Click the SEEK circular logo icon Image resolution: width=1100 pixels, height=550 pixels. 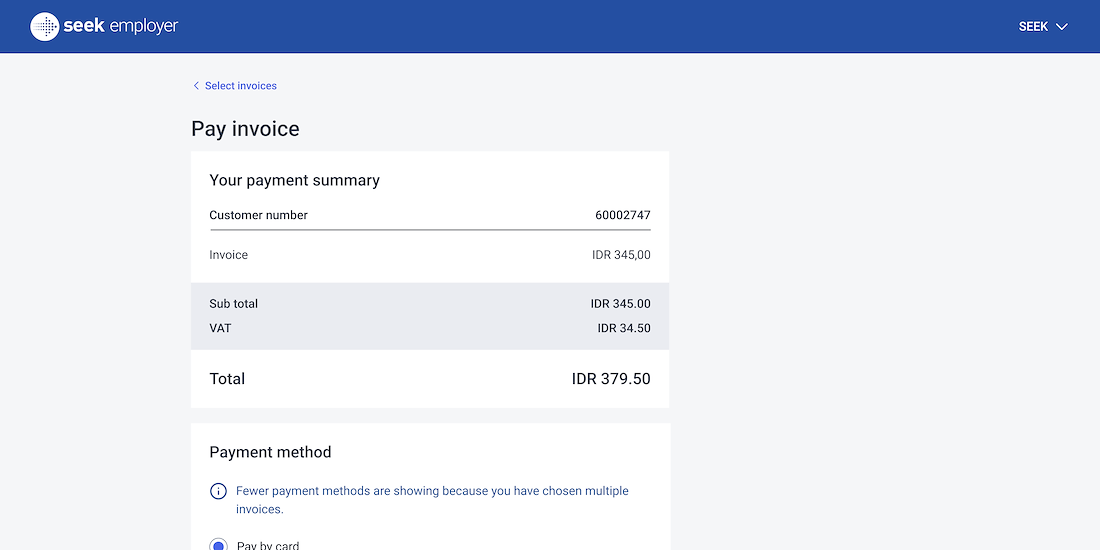point(45,27)
